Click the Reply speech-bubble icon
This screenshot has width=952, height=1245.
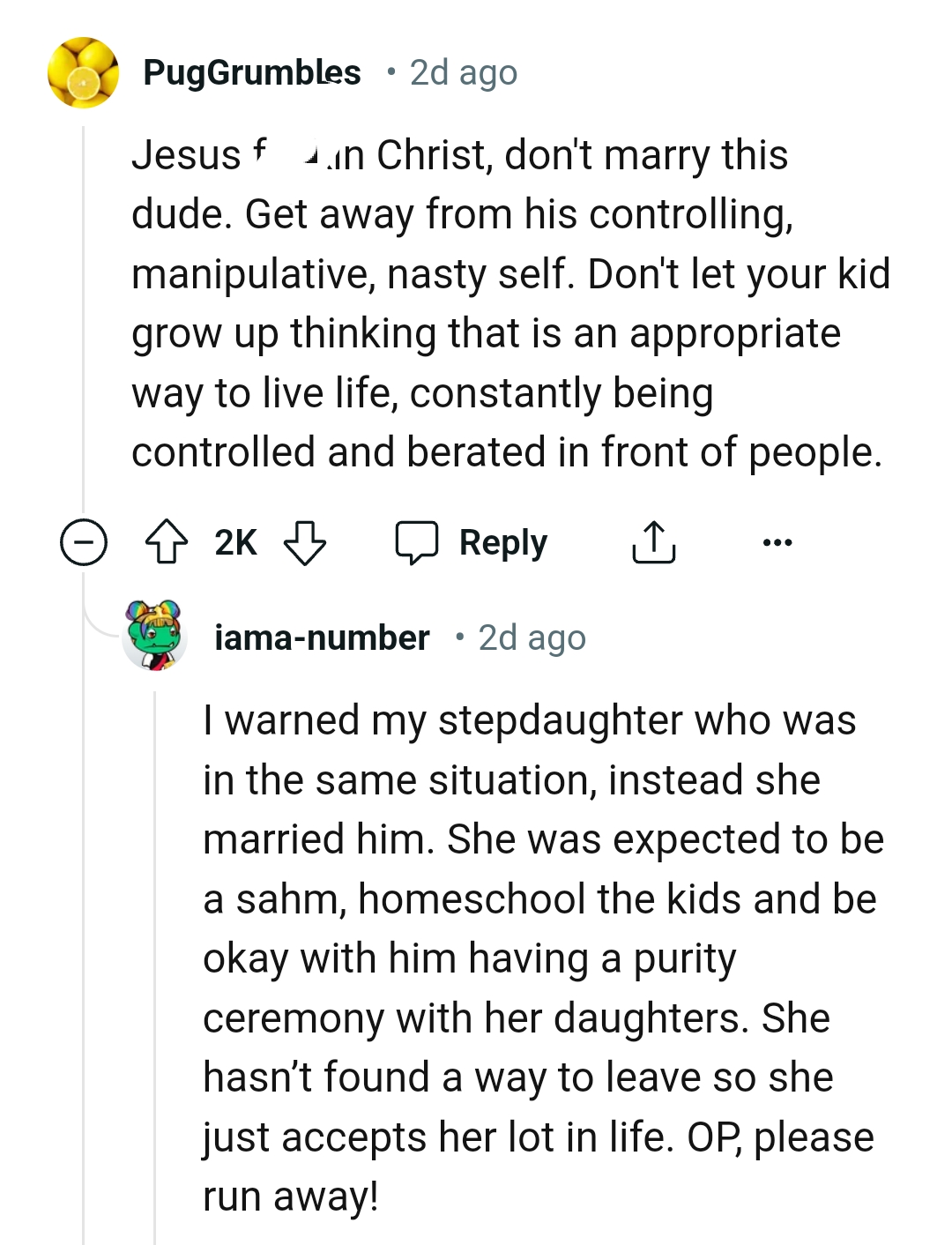419,542
